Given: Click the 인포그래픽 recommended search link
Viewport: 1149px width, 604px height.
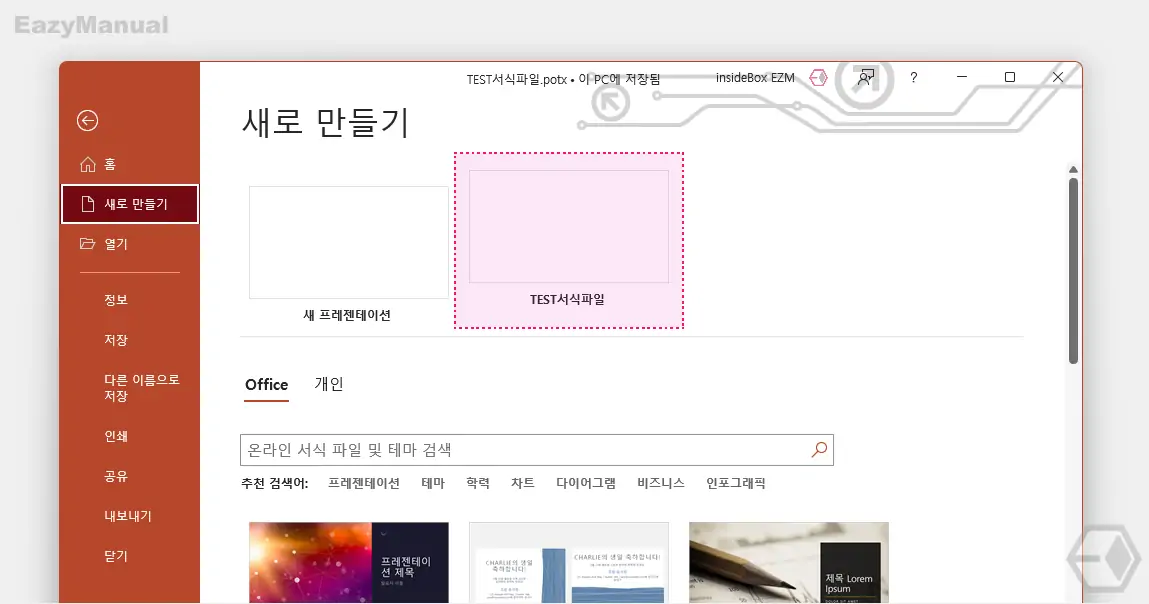Looking at the screenshot, I should pyautogui.click(x=734, y=483).
